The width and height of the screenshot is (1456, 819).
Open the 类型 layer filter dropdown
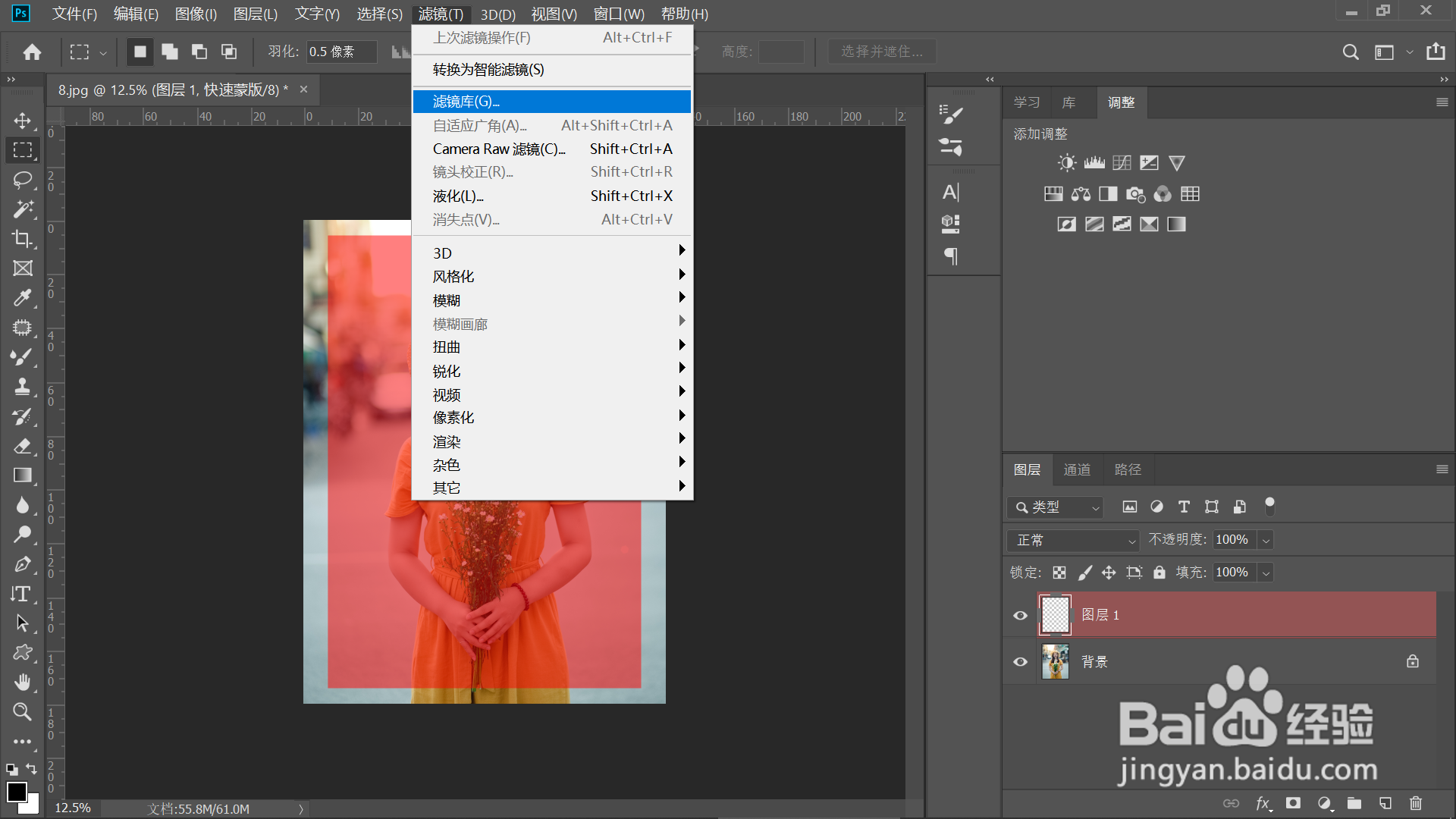1056,507
